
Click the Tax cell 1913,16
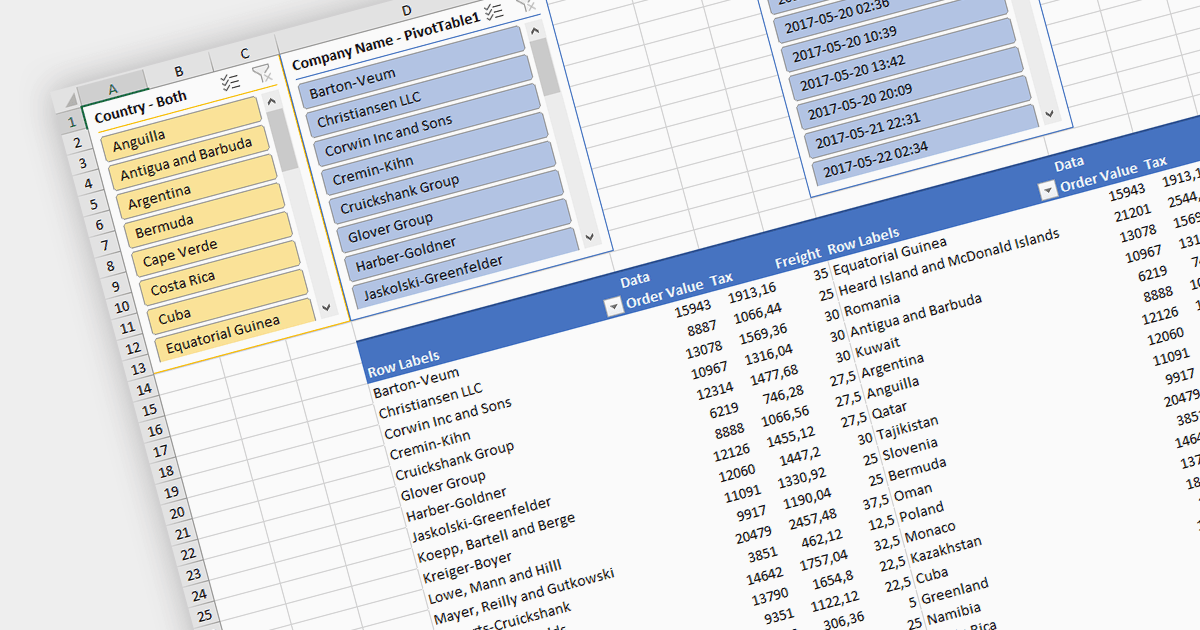(754, 294)
